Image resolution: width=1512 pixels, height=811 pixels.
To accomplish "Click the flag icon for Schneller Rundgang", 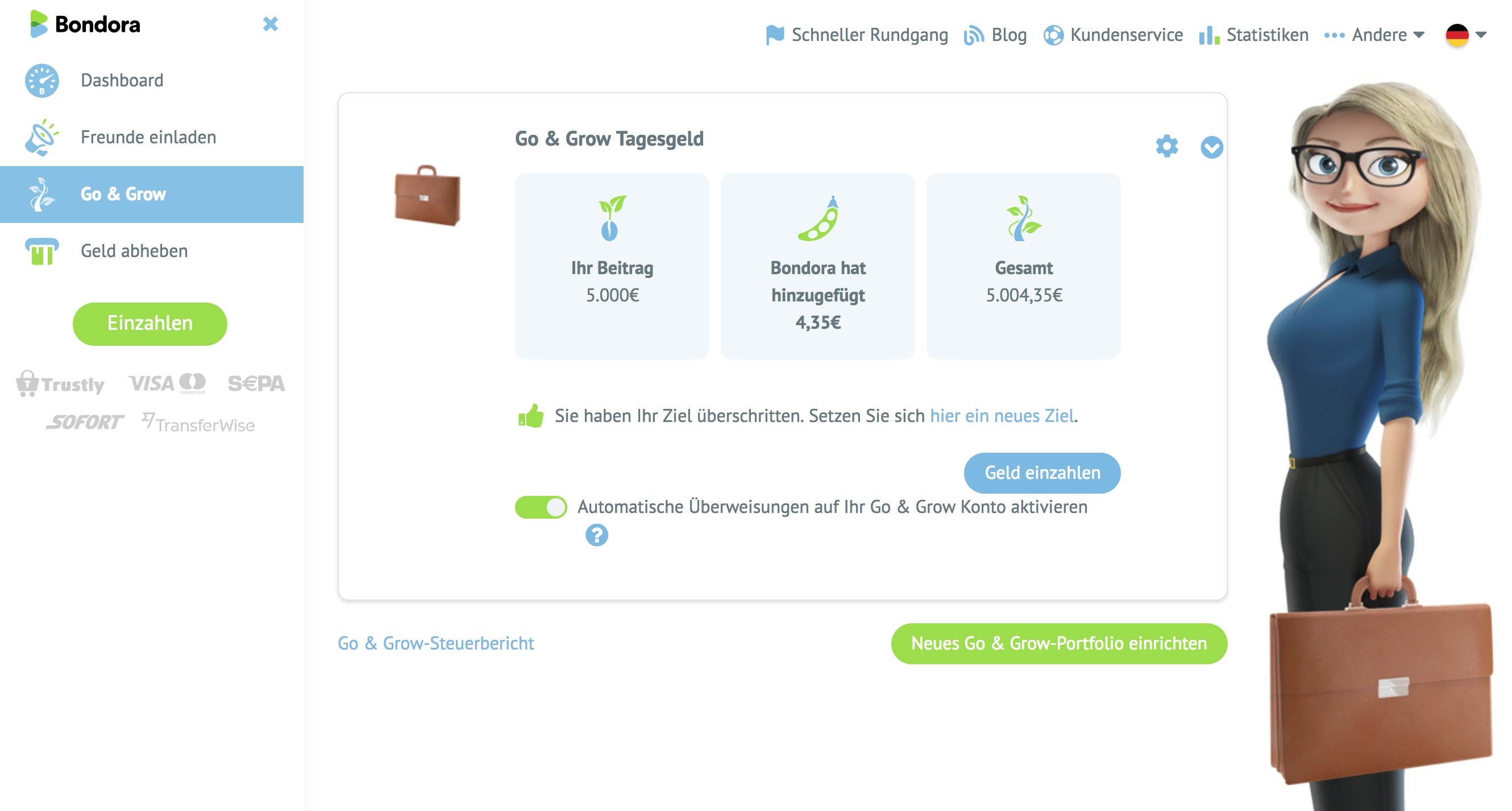I will pos(775,35).
